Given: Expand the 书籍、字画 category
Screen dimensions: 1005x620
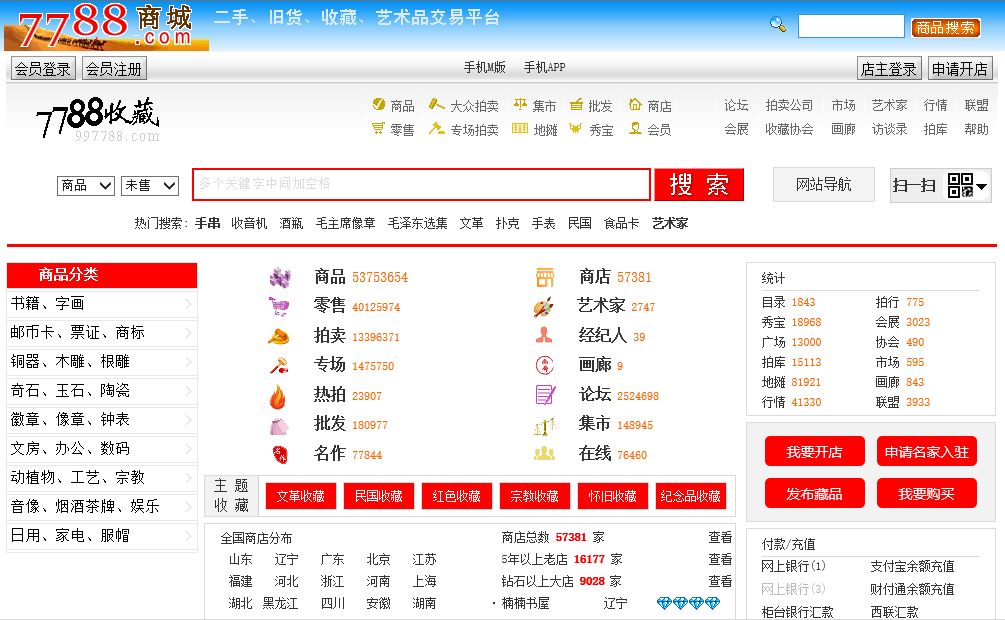Looking at the screenshot, I should (x=102, y=304).
